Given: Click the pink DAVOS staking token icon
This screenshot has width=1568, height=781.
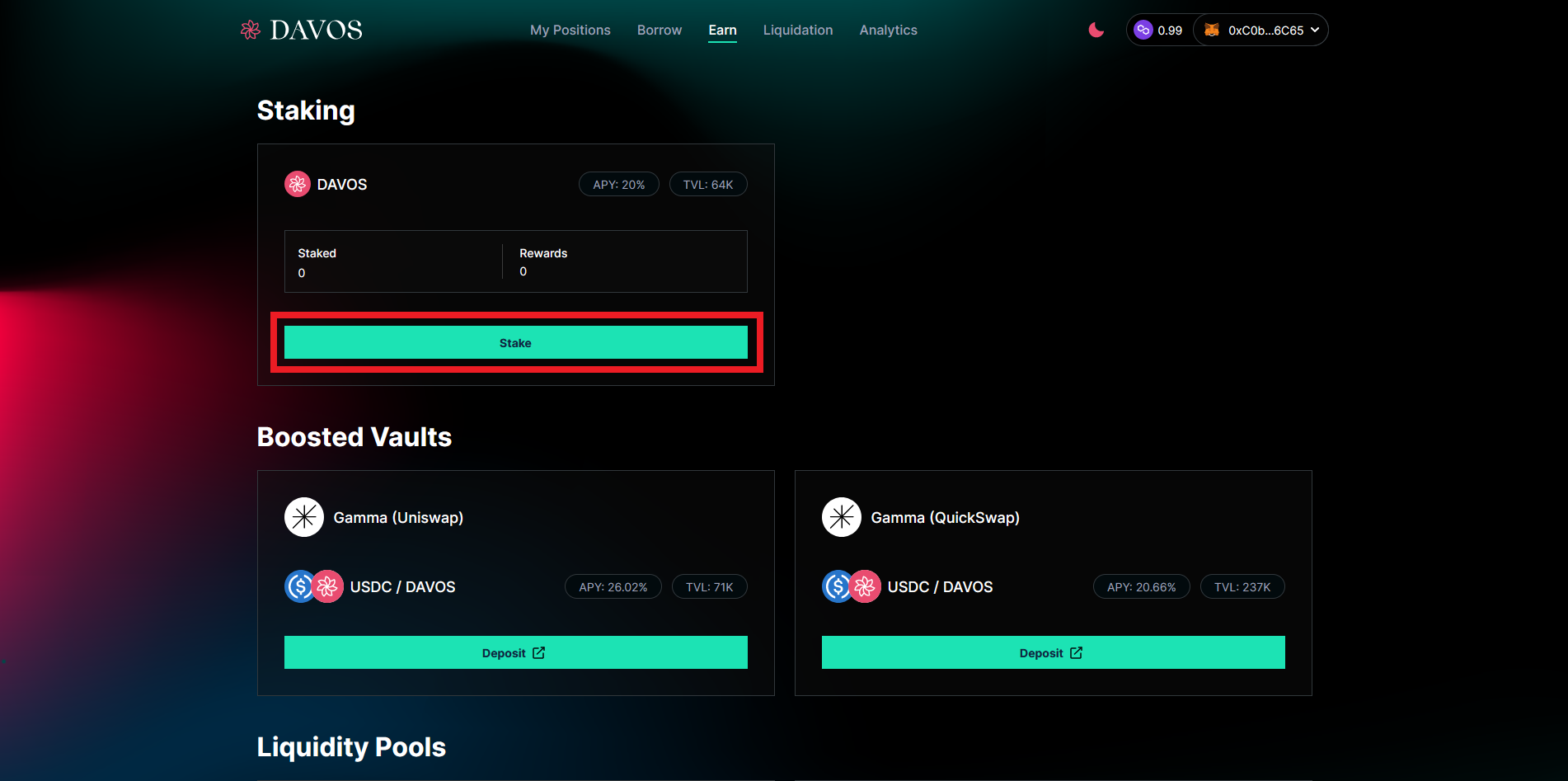Looking at the screenshot, I should (x=298, y=184).
